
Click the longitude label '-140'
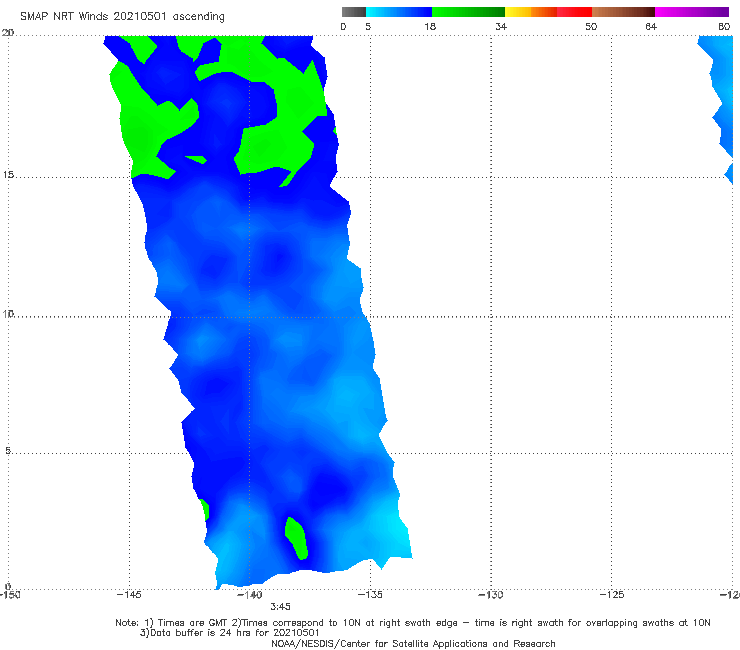coord(249,594)
